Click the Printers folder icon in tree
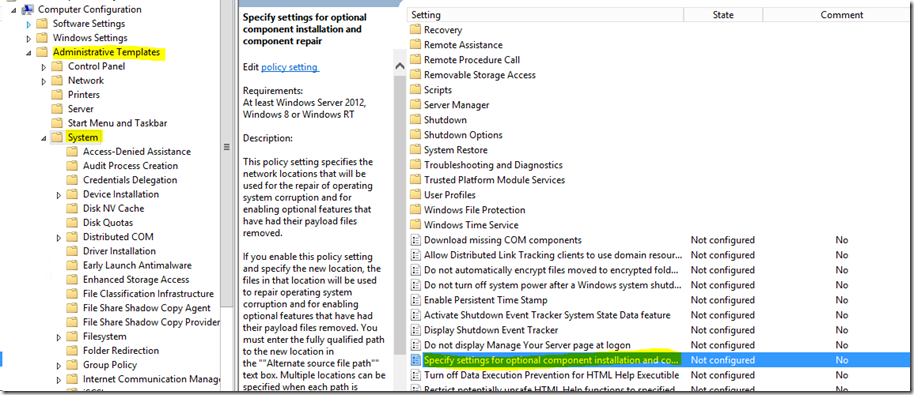 point(57,94)
